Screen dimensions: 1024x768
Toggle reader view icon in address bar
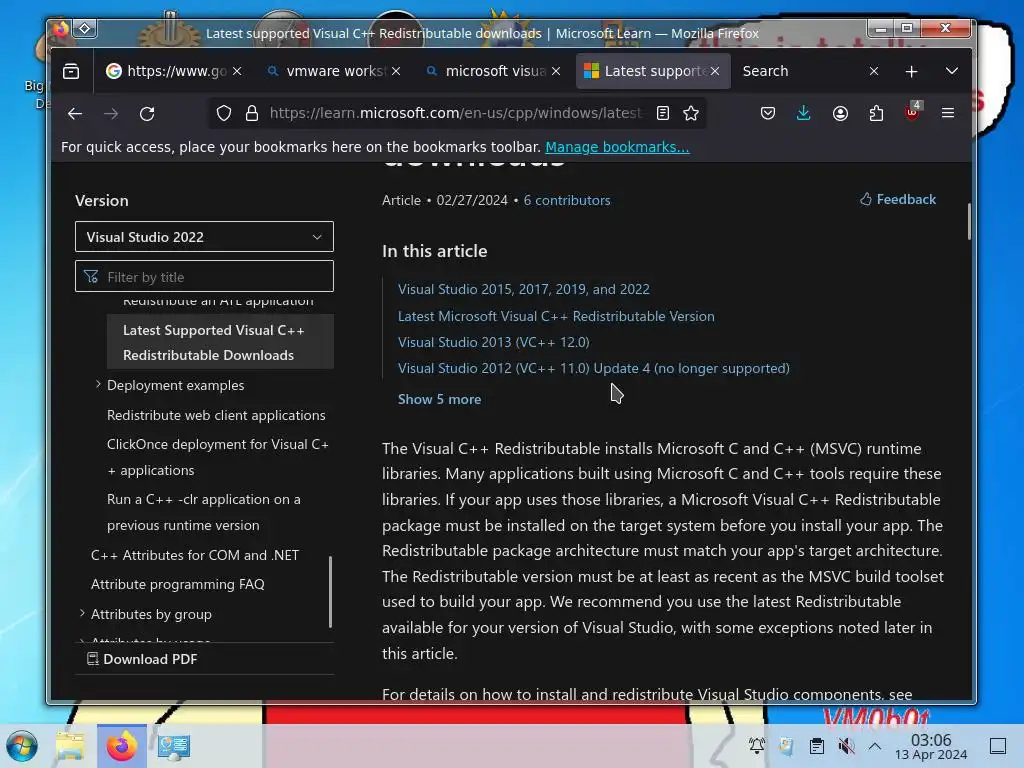pyautogui.click(x=662, y=113)
